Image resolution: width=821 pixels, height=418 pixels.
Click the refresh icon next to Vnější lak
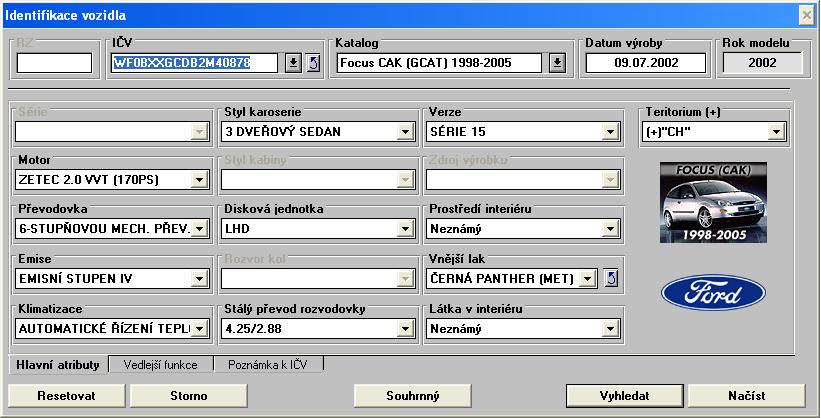(x=612, y=278)
